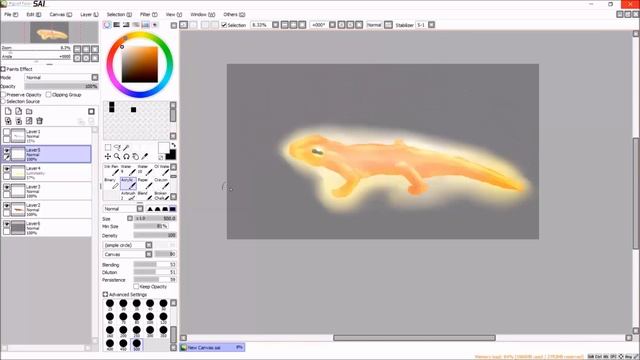Hide Layer3 with its eye toggle

coord(7,187)
